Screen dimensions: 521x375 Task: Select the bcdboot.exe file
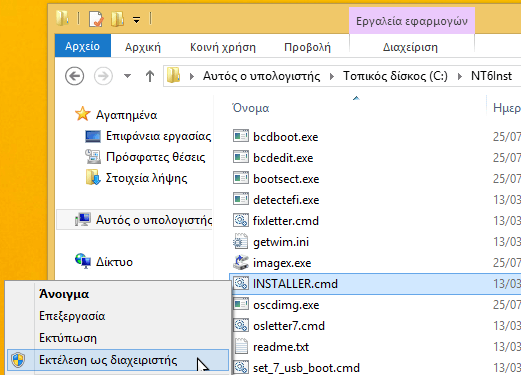point(285,137)
